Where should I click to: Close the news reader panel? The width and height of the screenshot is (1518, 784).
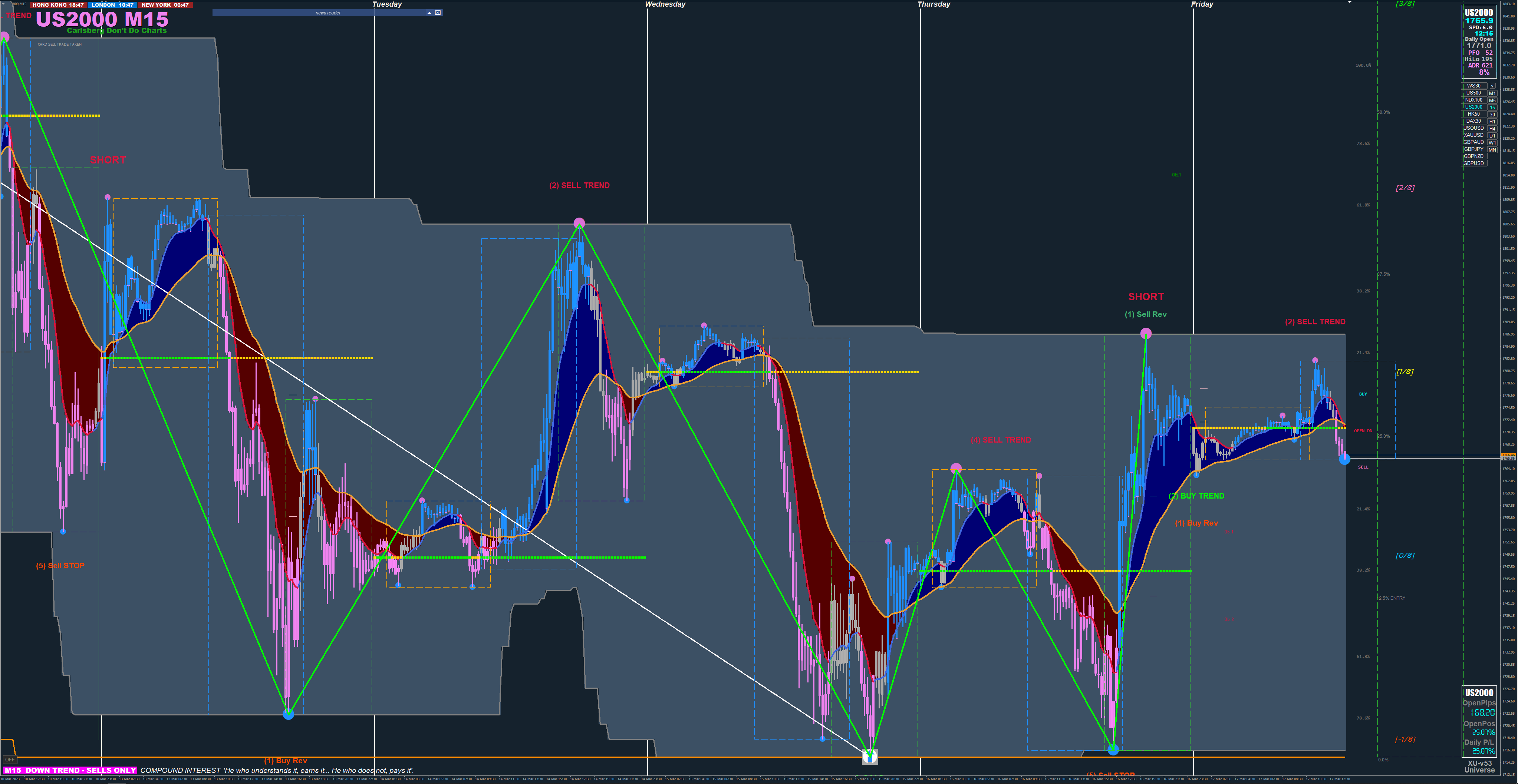pyautogui.click(x=438, y=13)
